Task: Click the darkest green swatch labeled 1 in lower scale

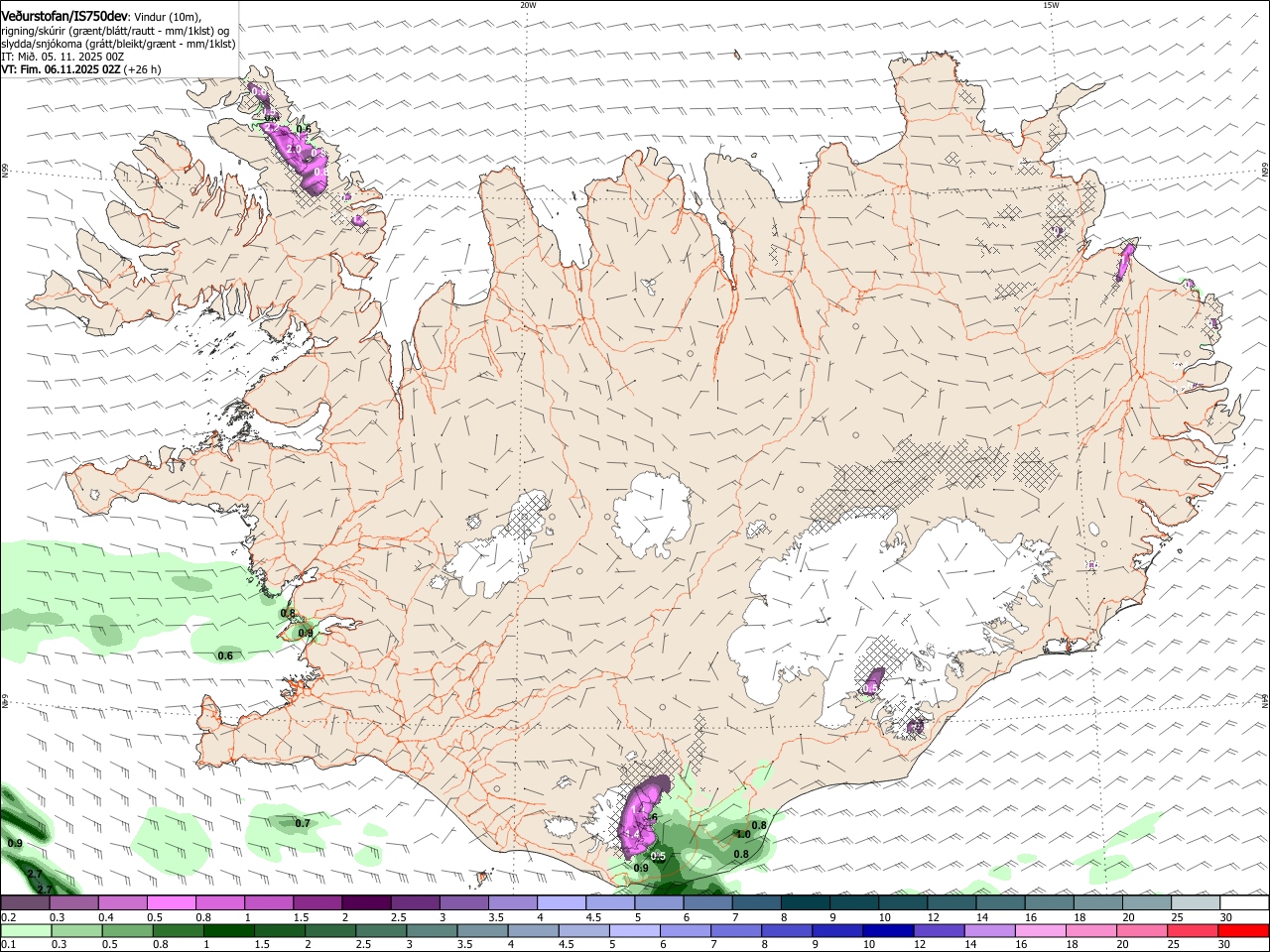Action: [228, 930]
